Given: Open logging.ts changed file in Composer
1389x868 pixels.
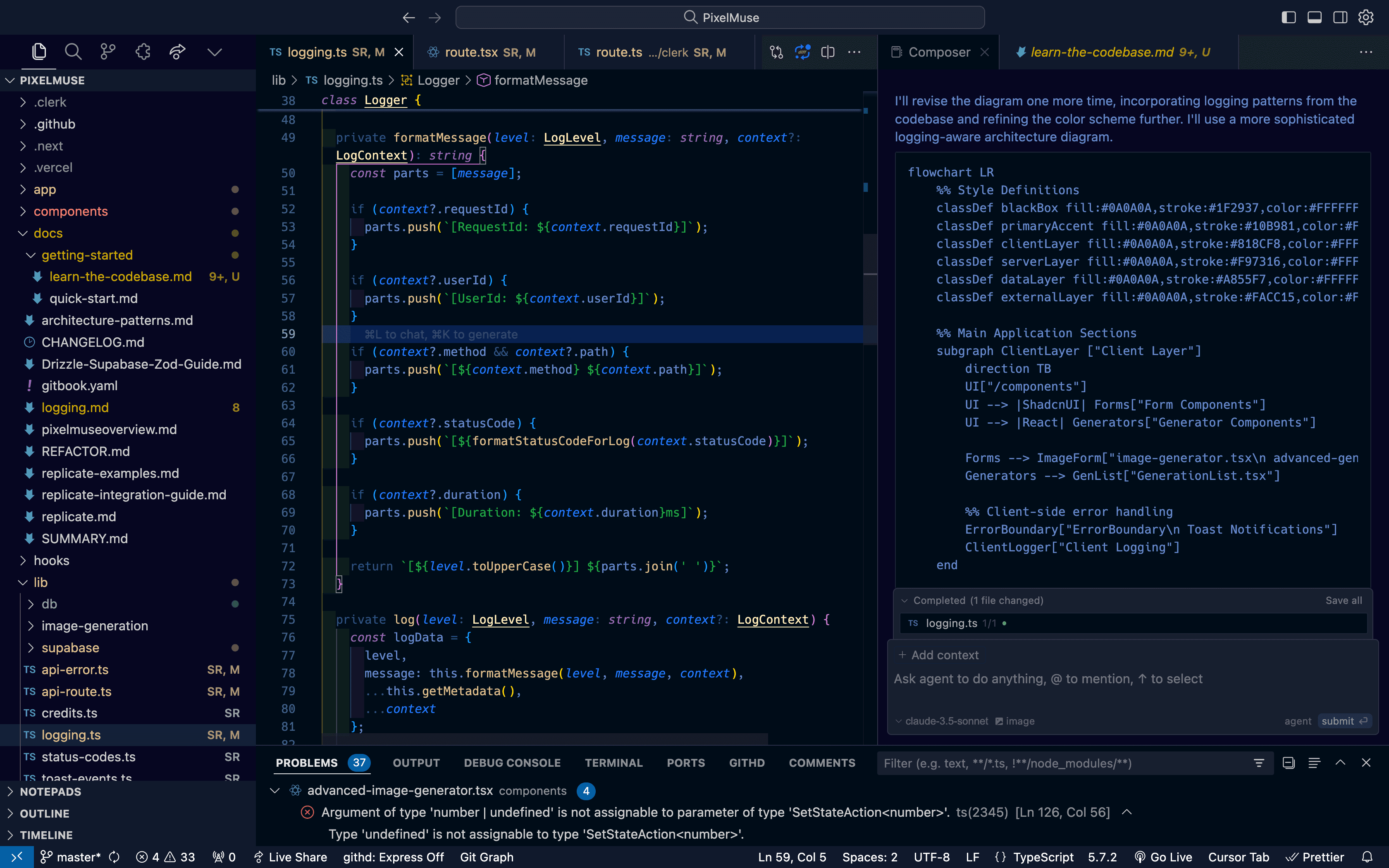Looking at the screenshot, I should click(1133, 623).
